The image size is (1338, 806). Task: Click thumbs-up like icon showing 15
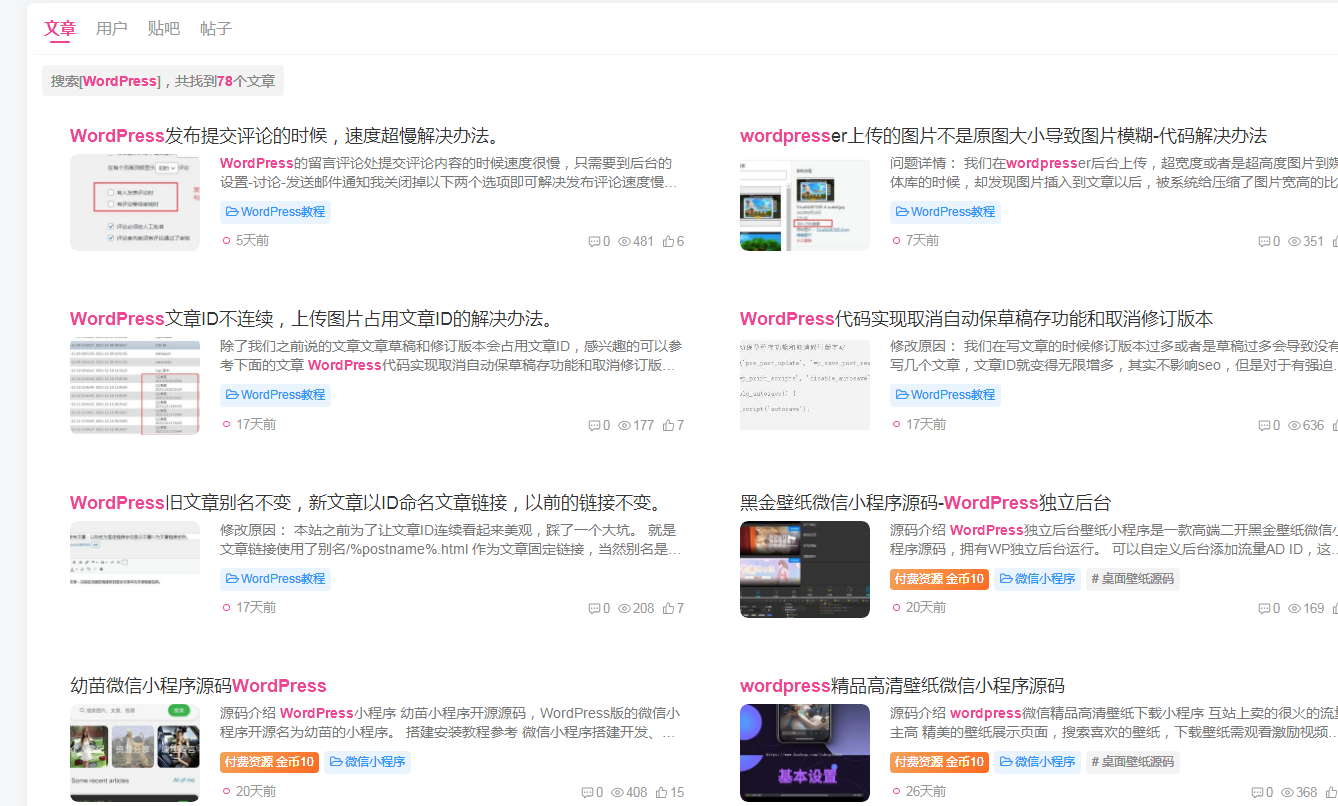pos(661,791)
